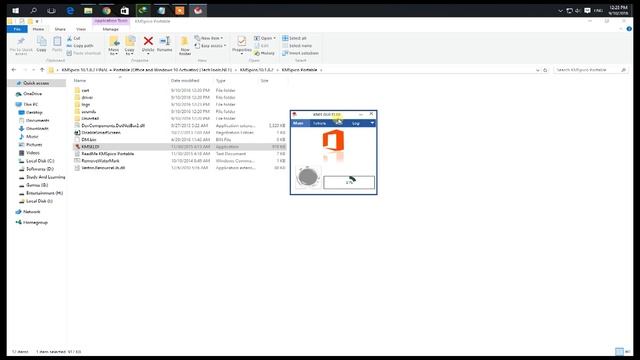The width and height of the screenshot is (640, 360).
Task: Select the sounds folder
Action: [89, 111]
